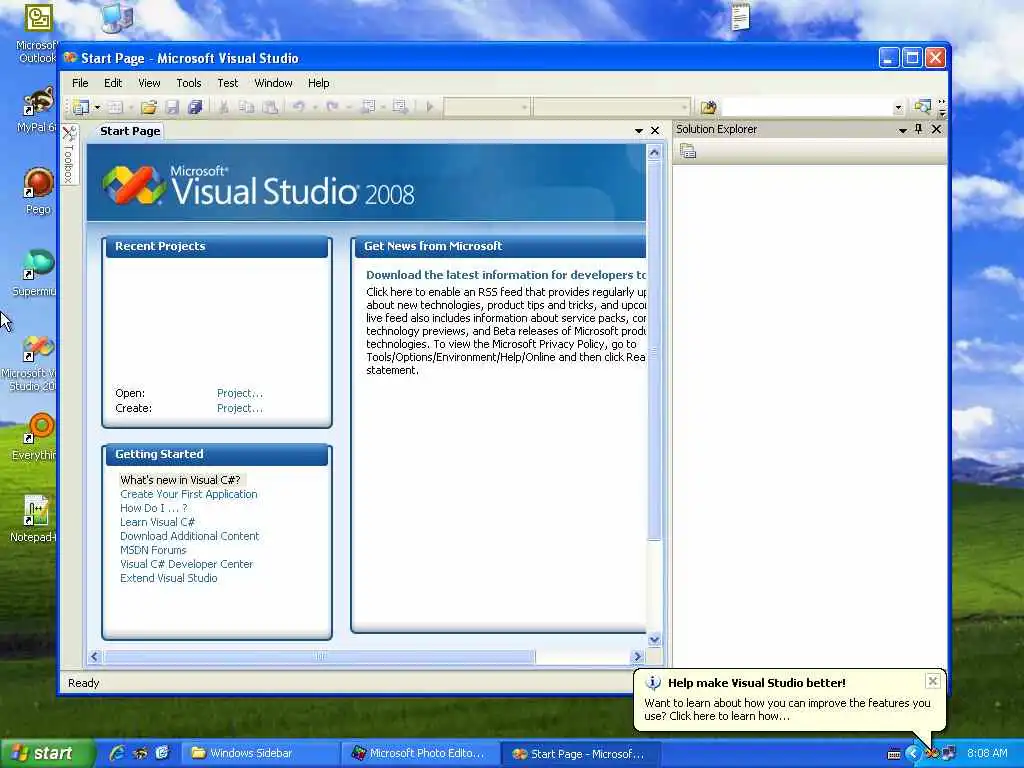This screenshot has height=768, width=1024.
Task: Open the Tools menu
Action: click(x=188, y=83)
